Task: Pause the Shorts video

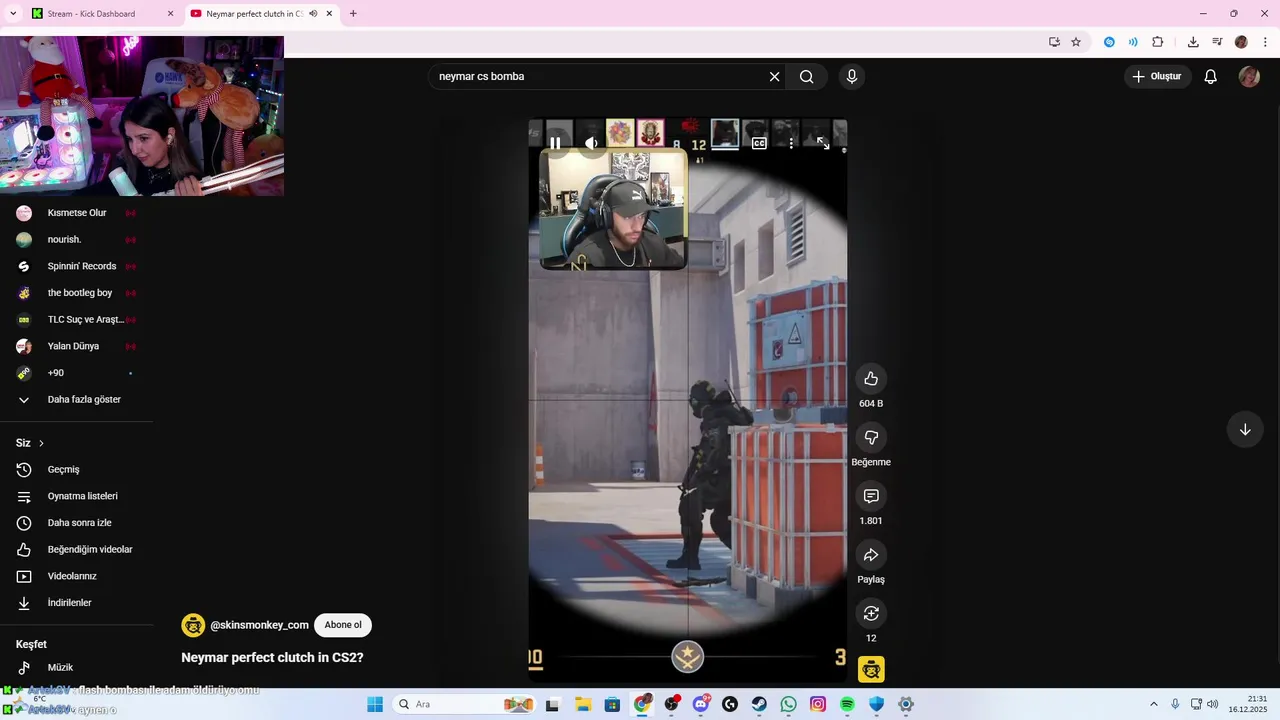Action: pyautogui.click(x=555, y=143)
